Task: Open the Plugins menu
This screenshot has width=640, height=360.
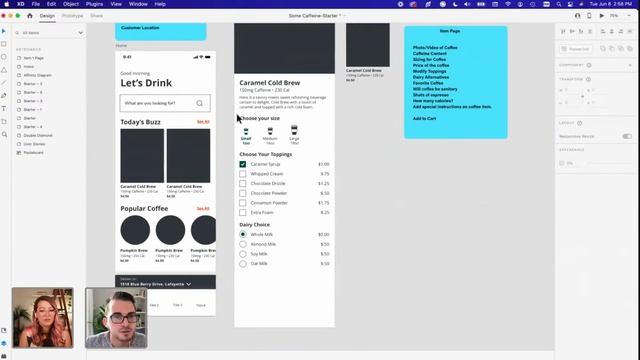Action: click(94, 4)
